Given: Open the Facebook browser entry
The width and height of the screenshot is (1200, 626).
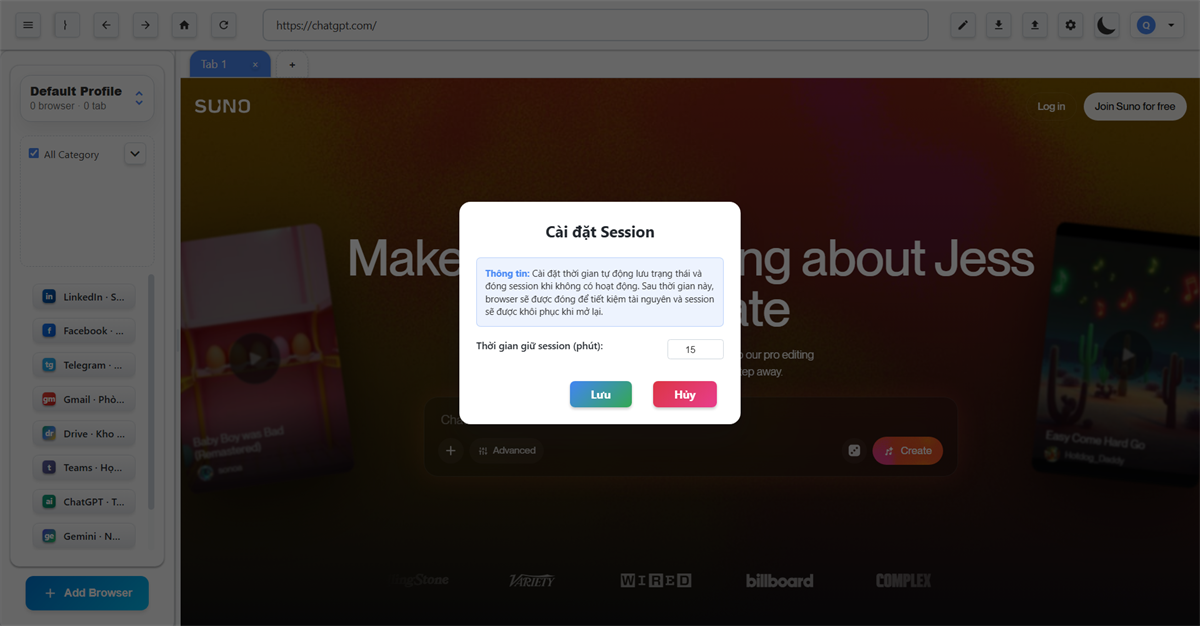Looking at the screenshot, I should point(84,331).
